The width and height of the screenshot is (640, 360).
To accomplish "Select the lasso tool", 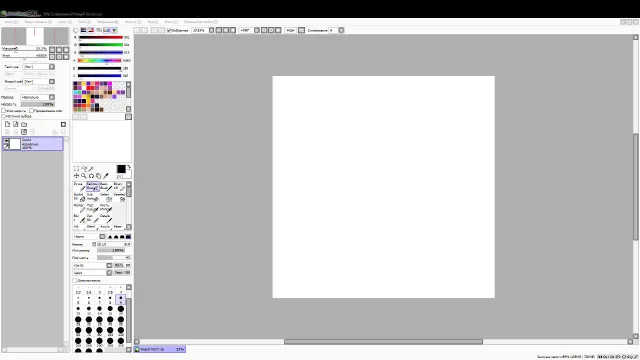I will (x=84, y=169).
